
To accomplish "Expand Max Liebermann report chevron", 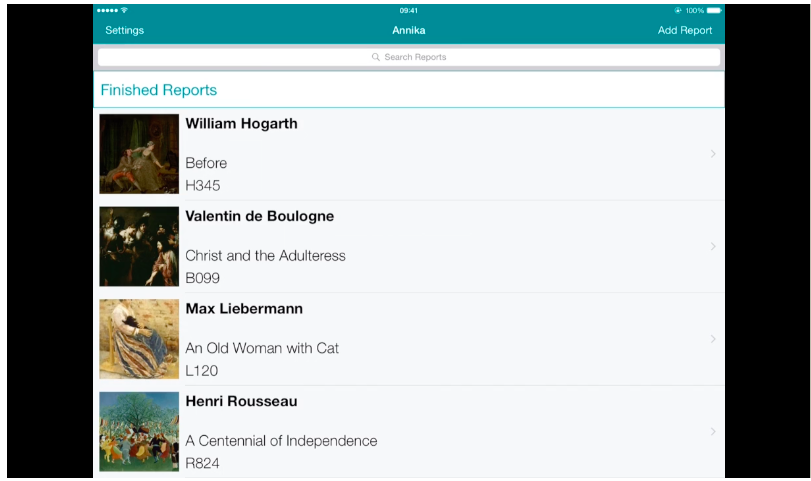I will tap(712, 339).
